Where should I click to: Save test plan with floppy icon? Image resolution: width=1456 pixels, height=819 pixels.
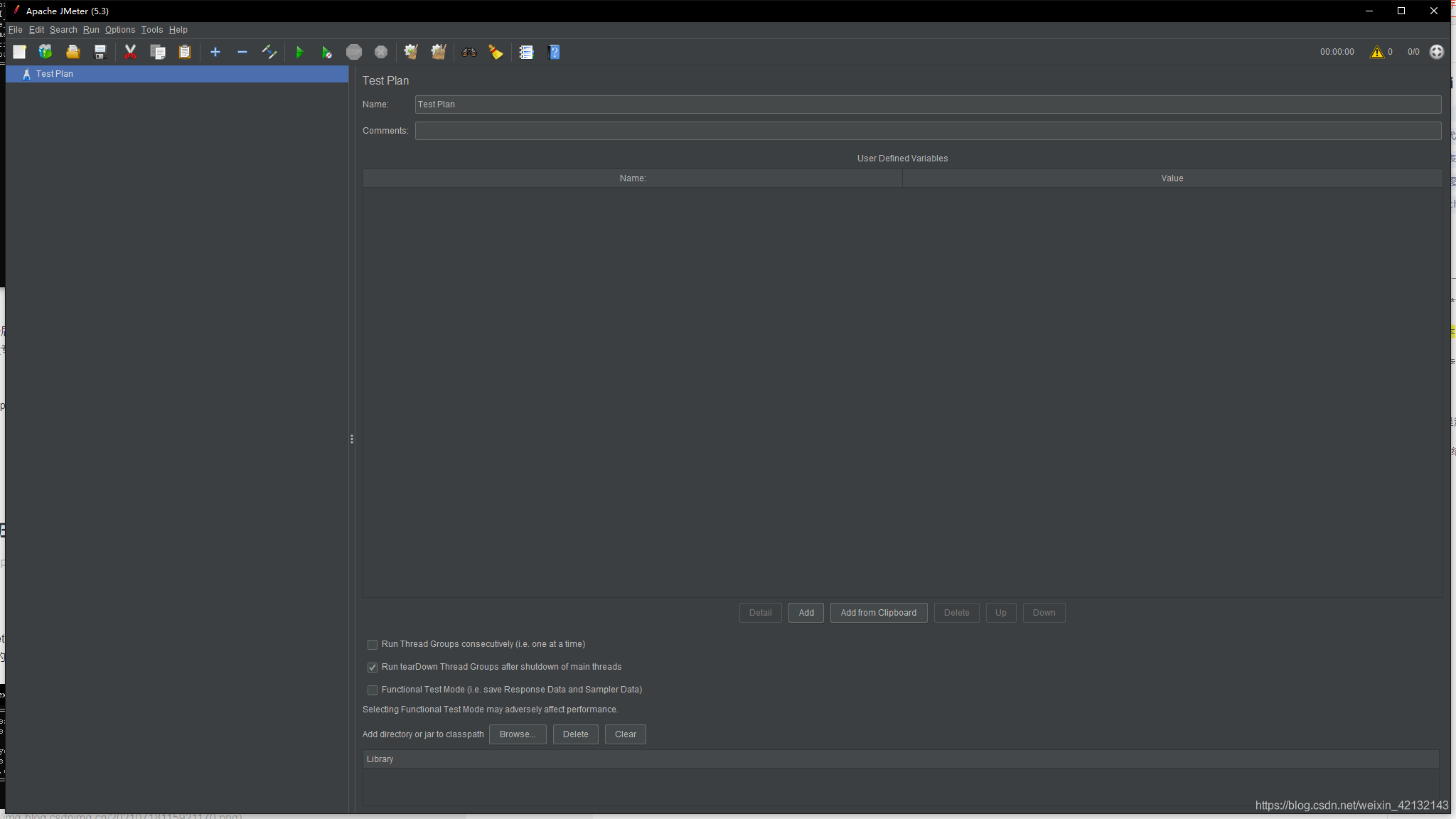click(x=100, y=52)
